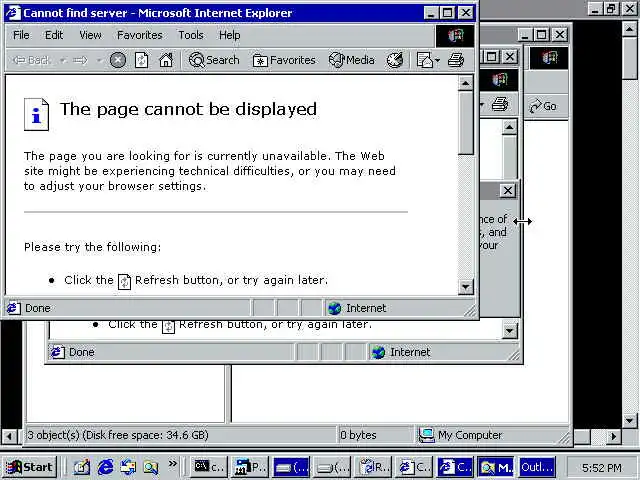
Task: Click the magnifier Quick Launch icon
Action: click(151, 467)
